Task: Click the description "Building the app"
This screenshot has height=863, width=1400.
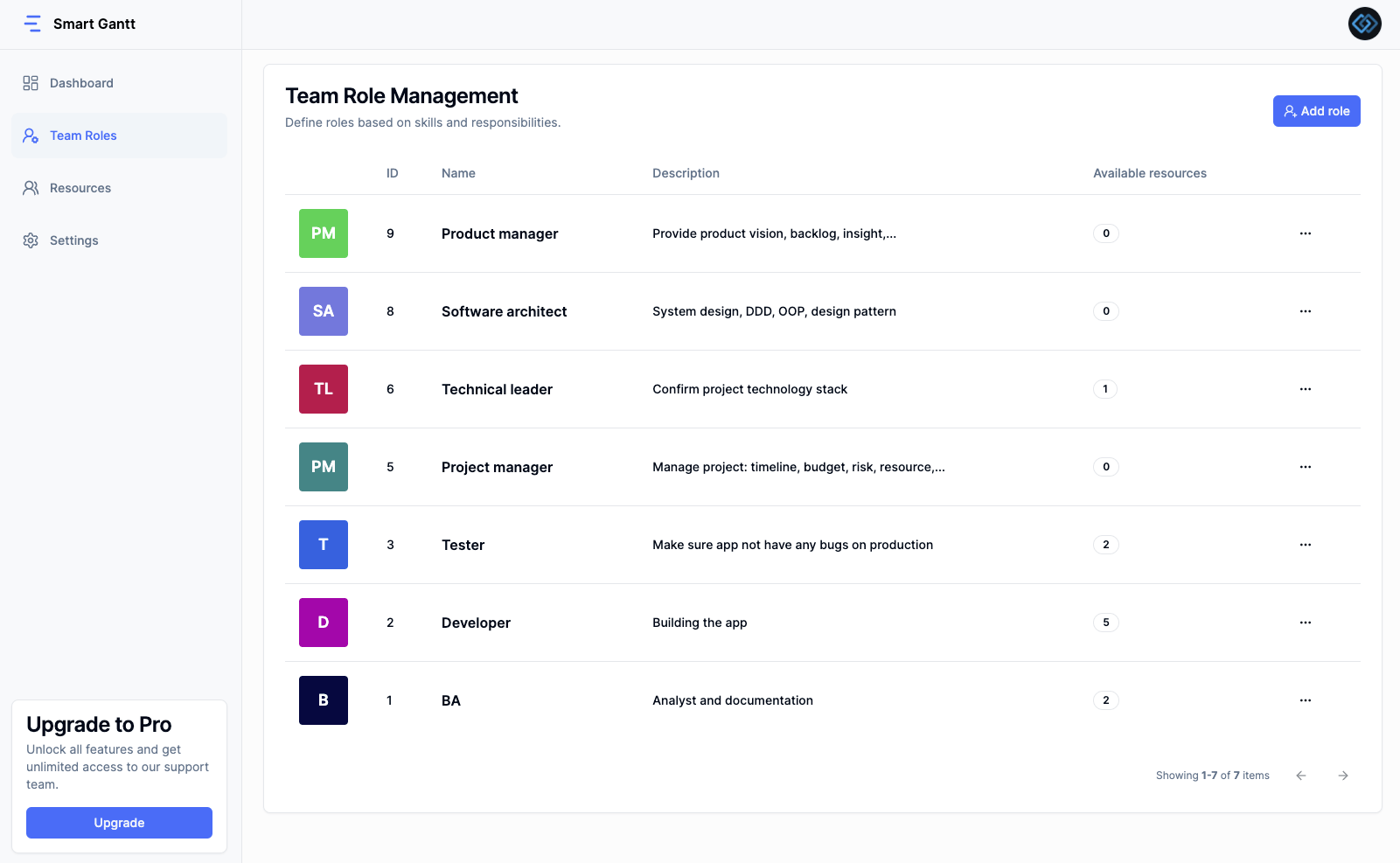Action: pyautogui.click(x=700, y=623)
